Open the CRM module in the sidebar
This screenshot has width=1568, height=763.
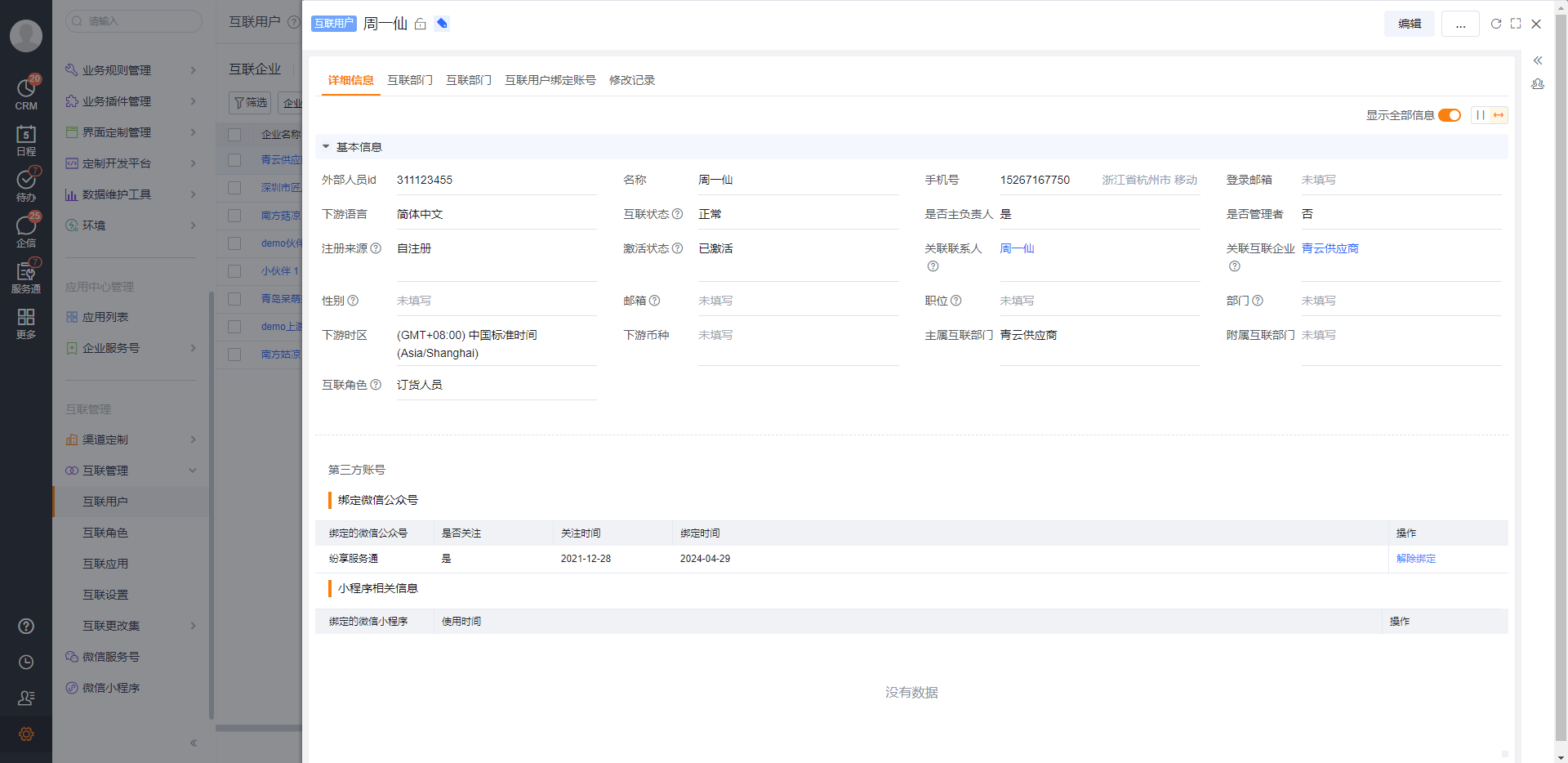pos(26,93)
